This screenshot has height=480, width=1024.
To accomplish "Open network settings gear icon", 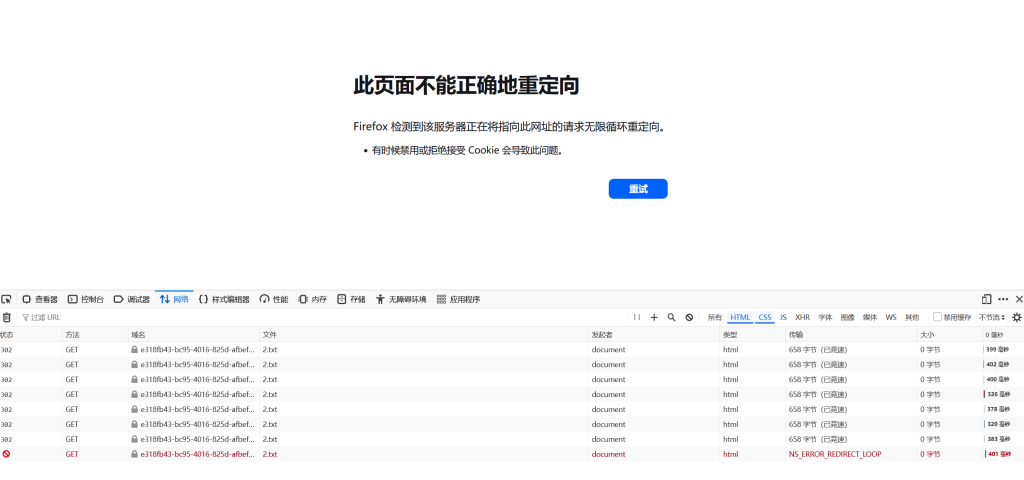I will (1017, 317).
